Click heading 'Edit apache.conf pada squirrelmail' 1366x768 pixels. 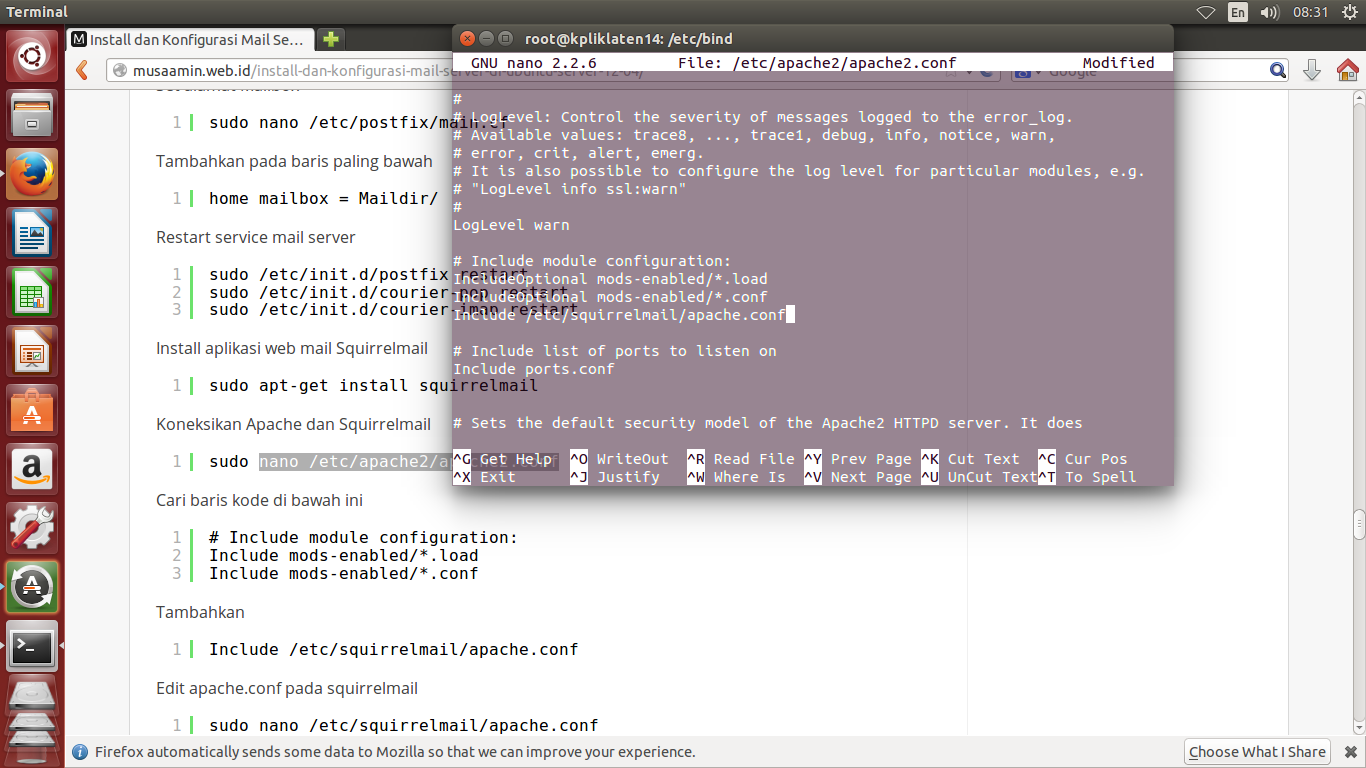pyautogui.click(x=287, y=688)
